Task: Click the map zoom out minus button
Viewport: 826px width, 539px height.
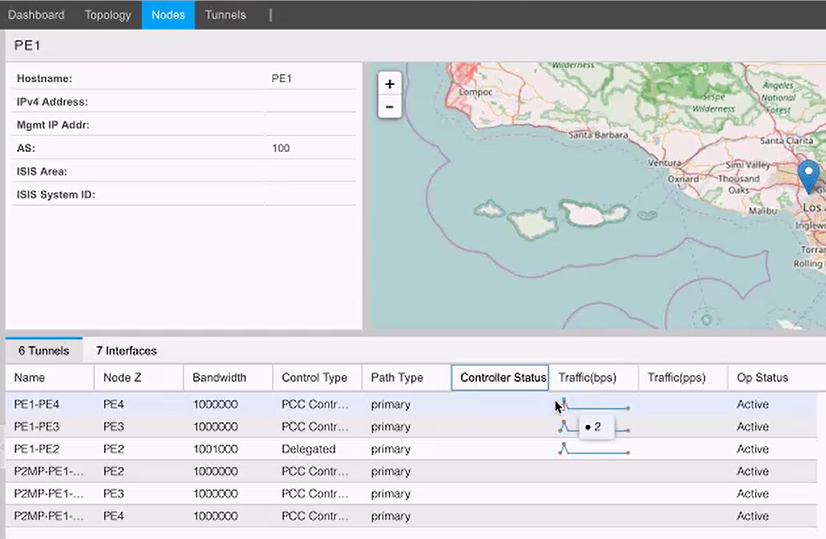Action: [389, 106]
